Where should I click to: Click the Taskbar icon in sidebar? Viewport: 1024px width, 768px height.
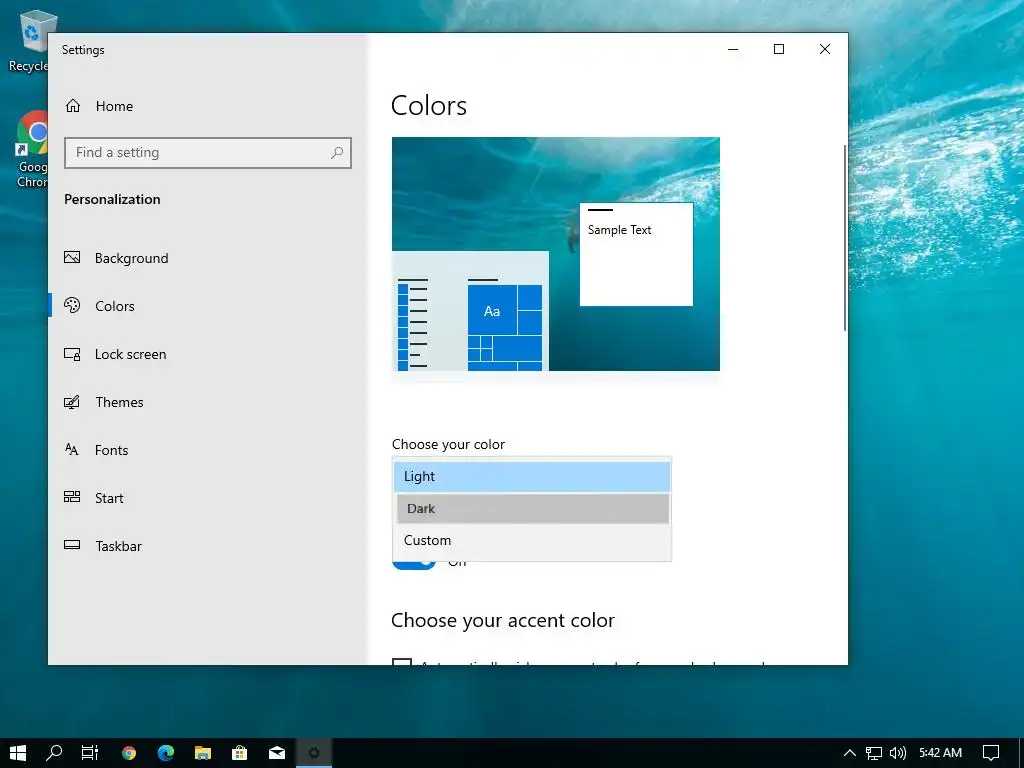click(72, 545)
